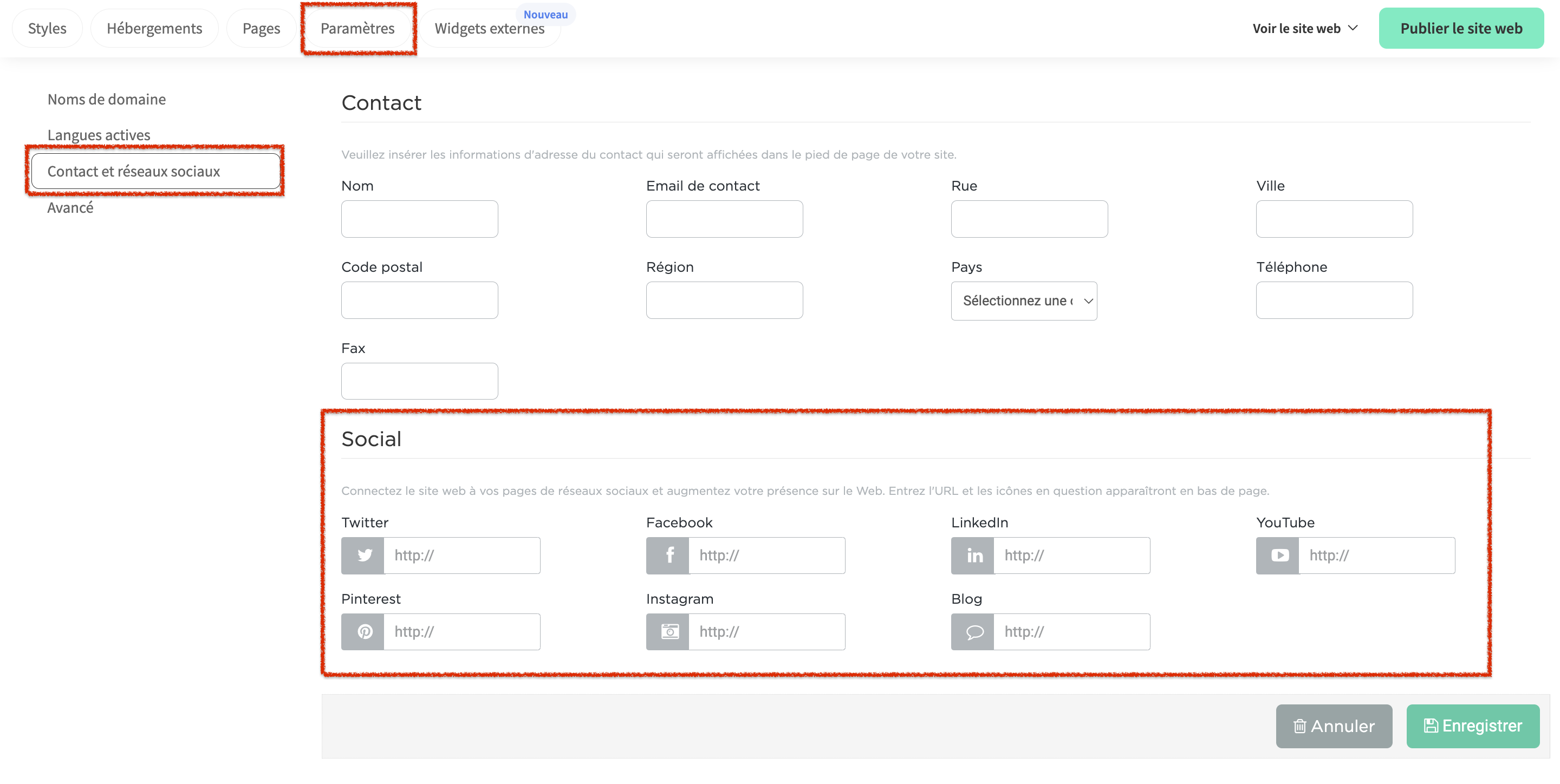Image resolution: width=1560 pixels, height=784 pixels.
Task: Expand the Voir le site web menu
Action: pos(1305,29)
